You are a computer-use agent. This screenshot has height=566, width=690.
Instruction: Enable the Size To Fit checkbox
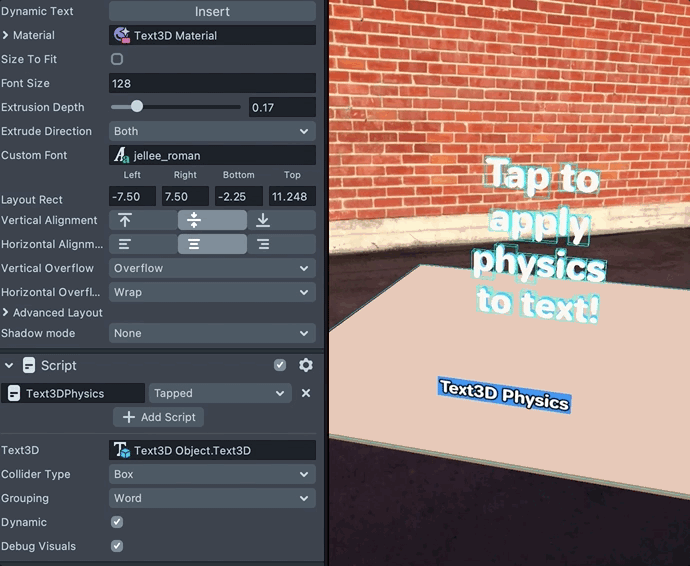click(117, 59)
